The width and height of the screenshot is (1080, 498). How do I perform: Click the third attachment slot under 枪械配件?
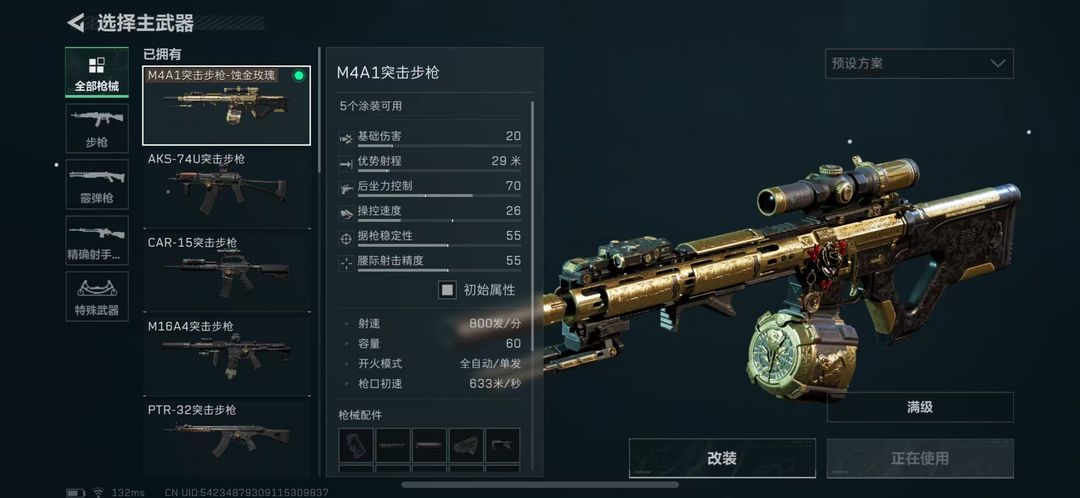tap(429, 445)
